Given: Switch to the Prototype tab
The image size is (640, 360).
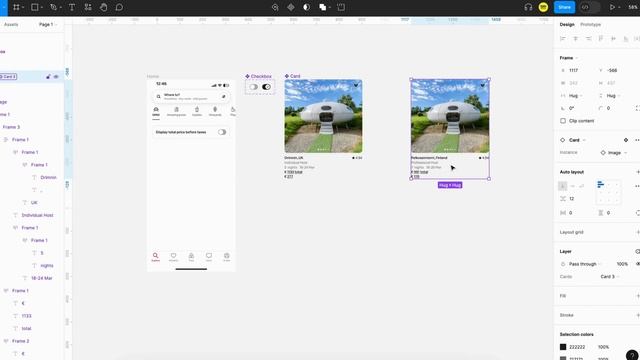Looking at the screenshot, I should point(590,24).
